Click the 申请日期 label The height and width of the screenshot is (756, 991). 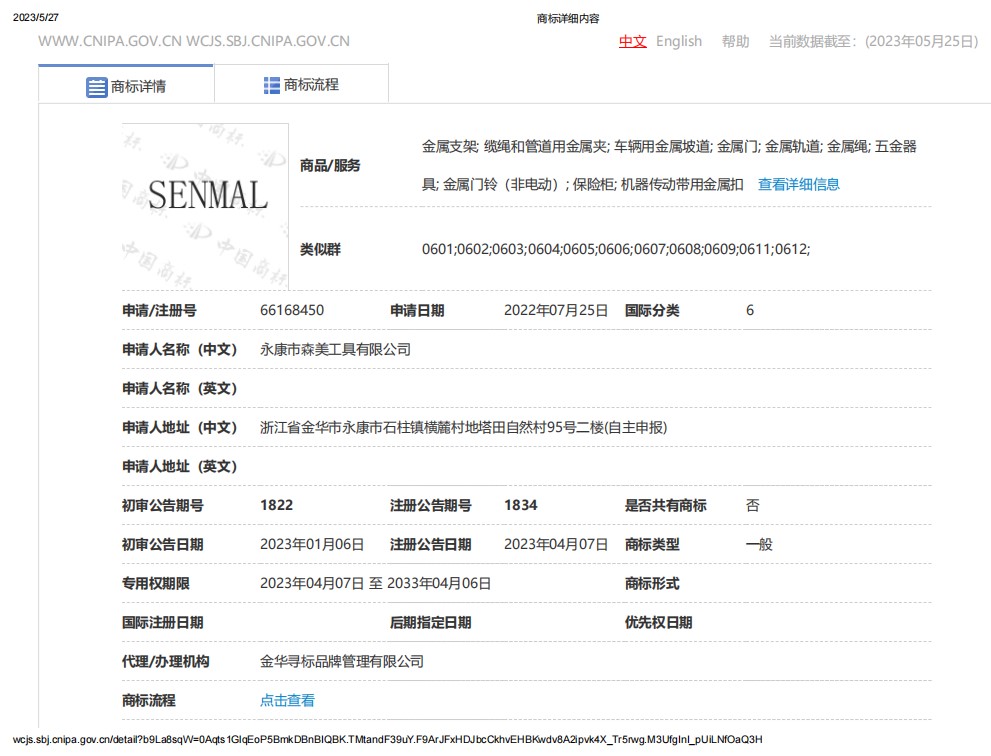tap(417, 311)
